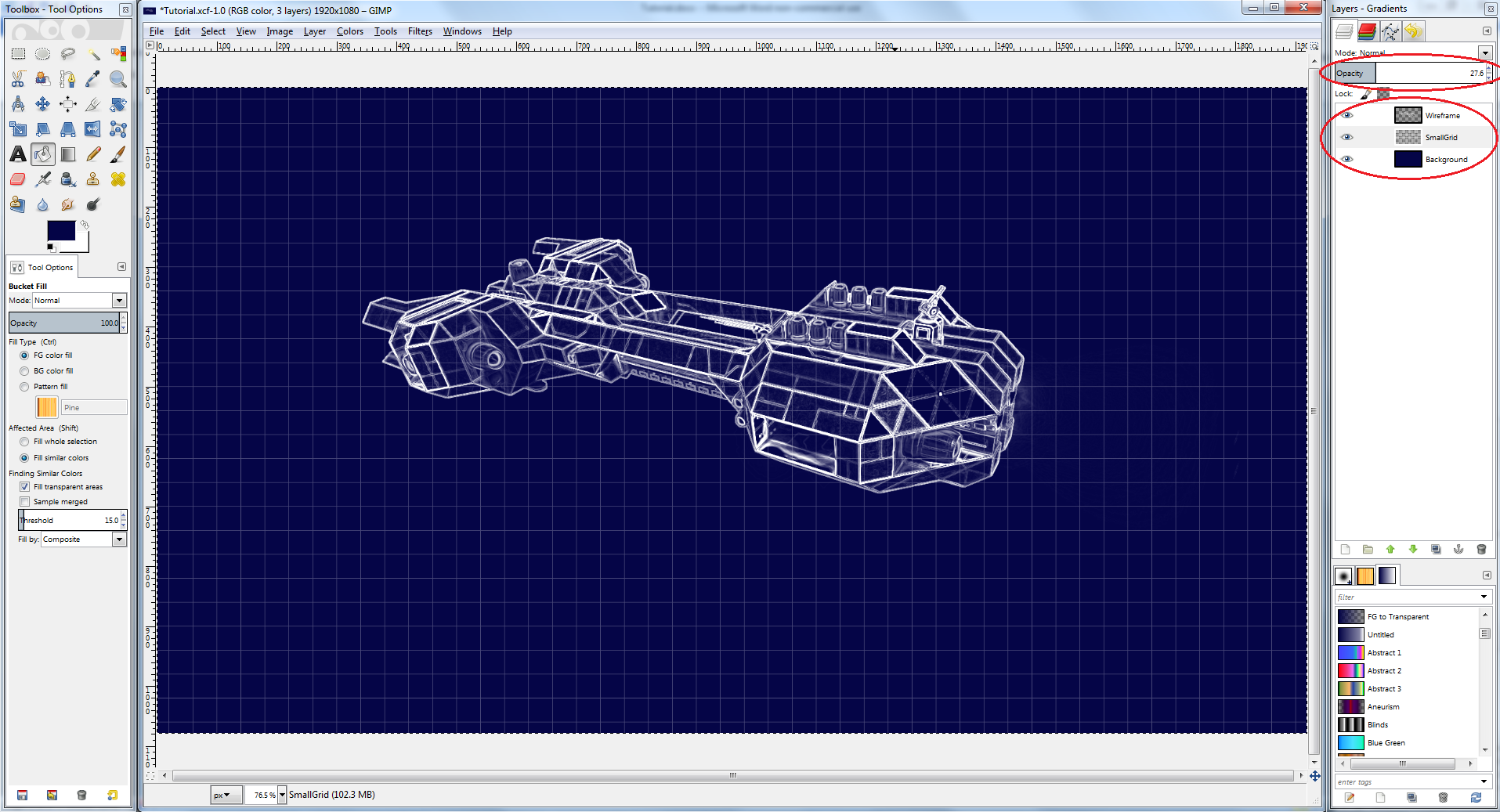Select the Ellipse Select tool
The image size is (1500, 812).
43,54
